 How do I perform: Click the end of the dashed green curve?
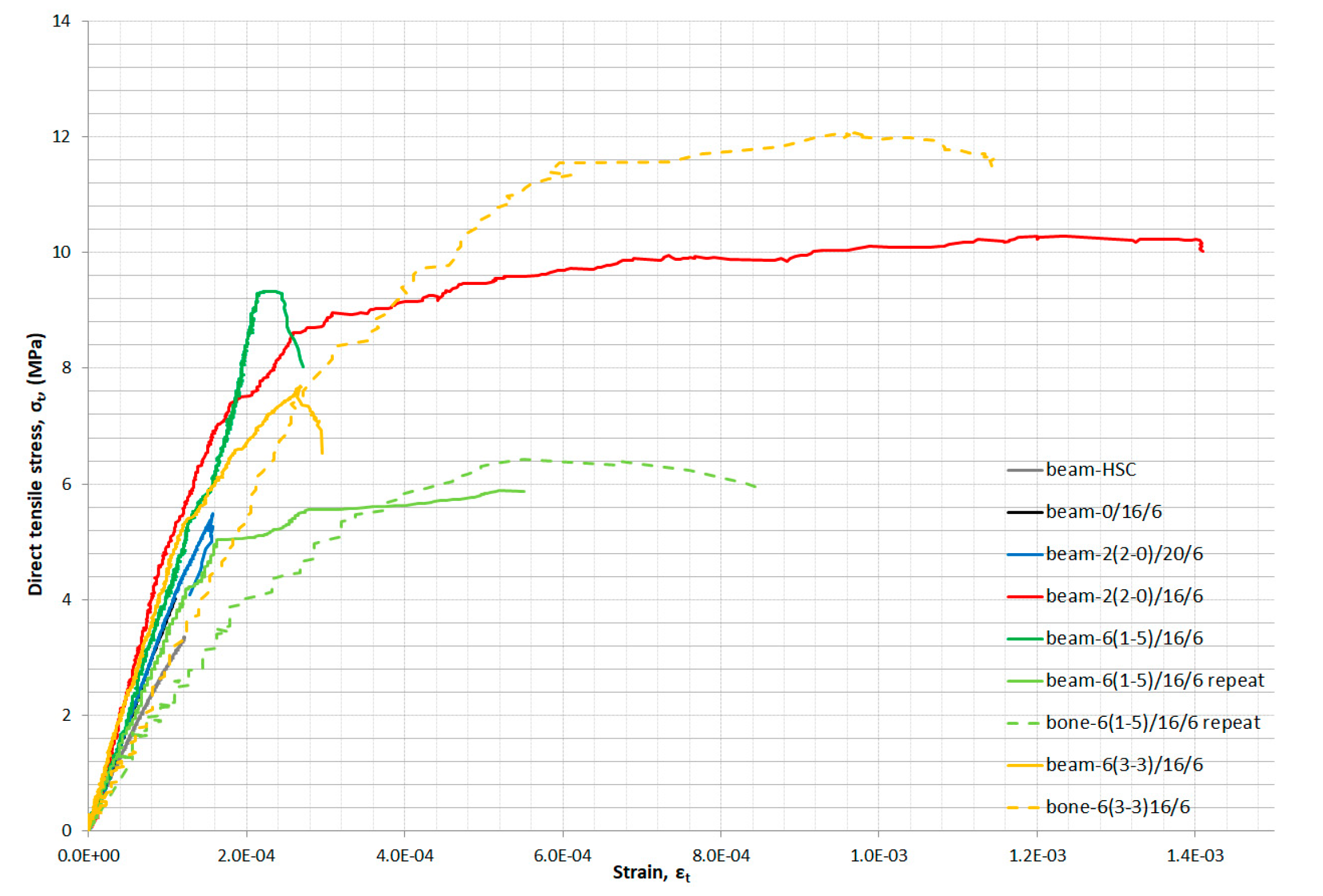point(755,486)
